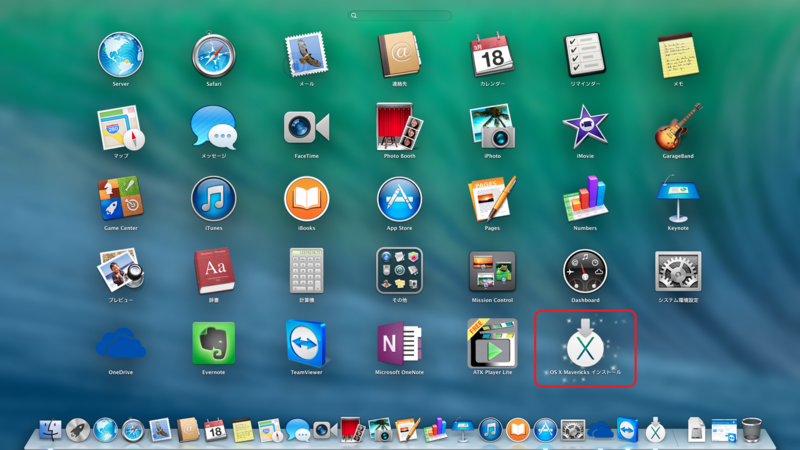
Task: Open Contacts book icon in the Dock
Action: pos(188,430)
